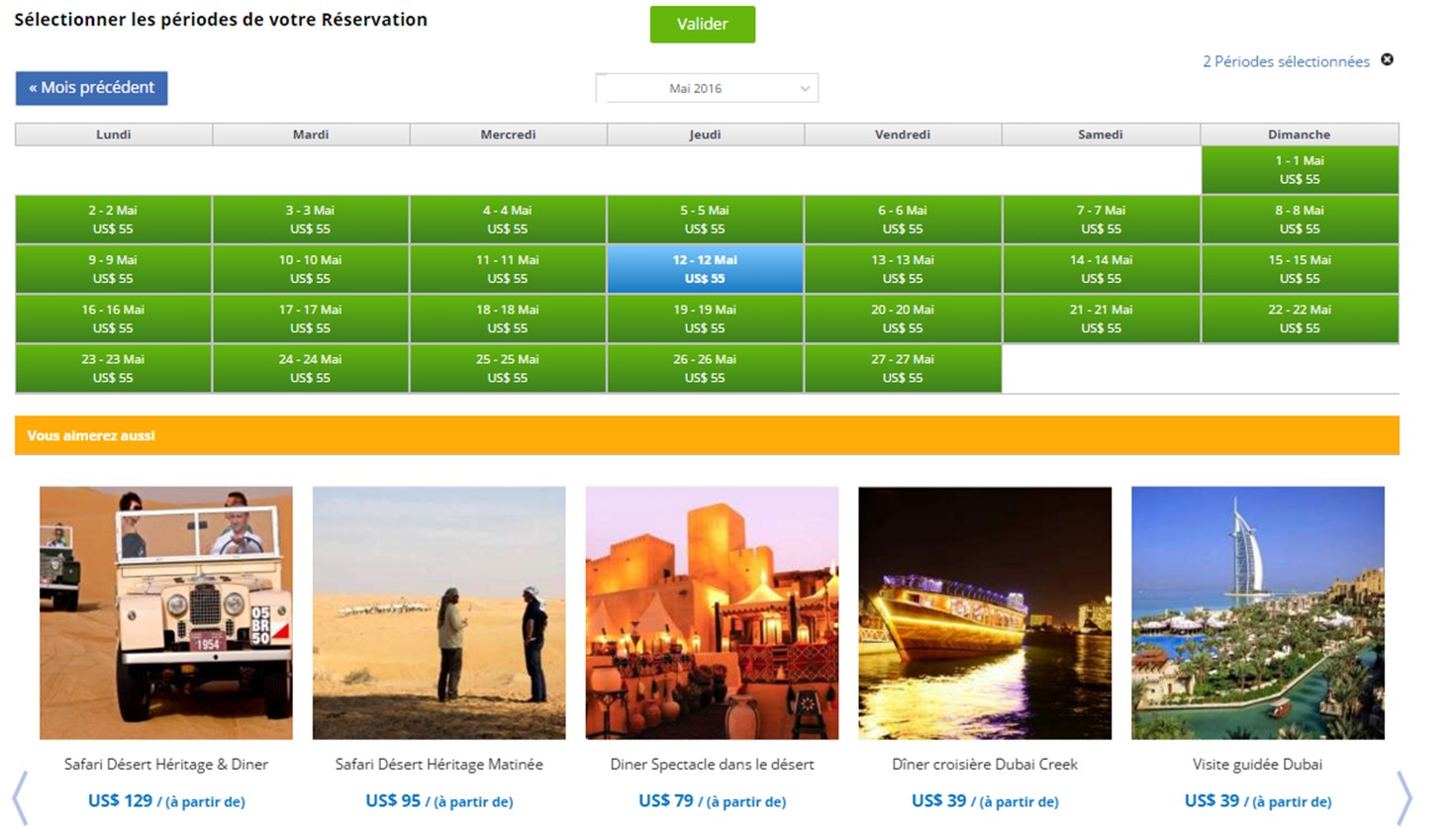Screen dimensions: 1456x828
Task: Open the Dîner croisière Dubai Creek photo
Action: tap(985, 612)
